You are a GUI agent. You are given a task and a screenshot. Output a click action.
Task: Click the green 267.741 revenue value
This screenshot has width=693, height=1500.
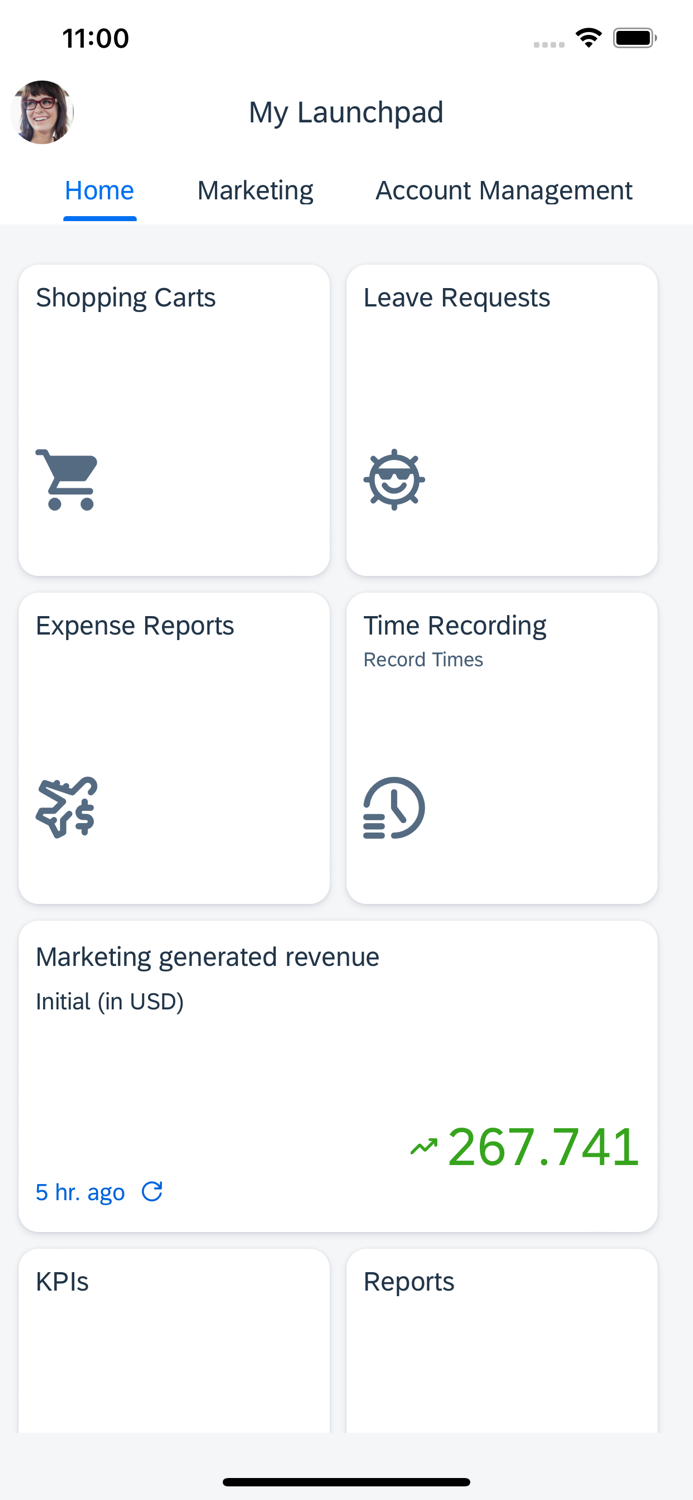click(544, 1147)
